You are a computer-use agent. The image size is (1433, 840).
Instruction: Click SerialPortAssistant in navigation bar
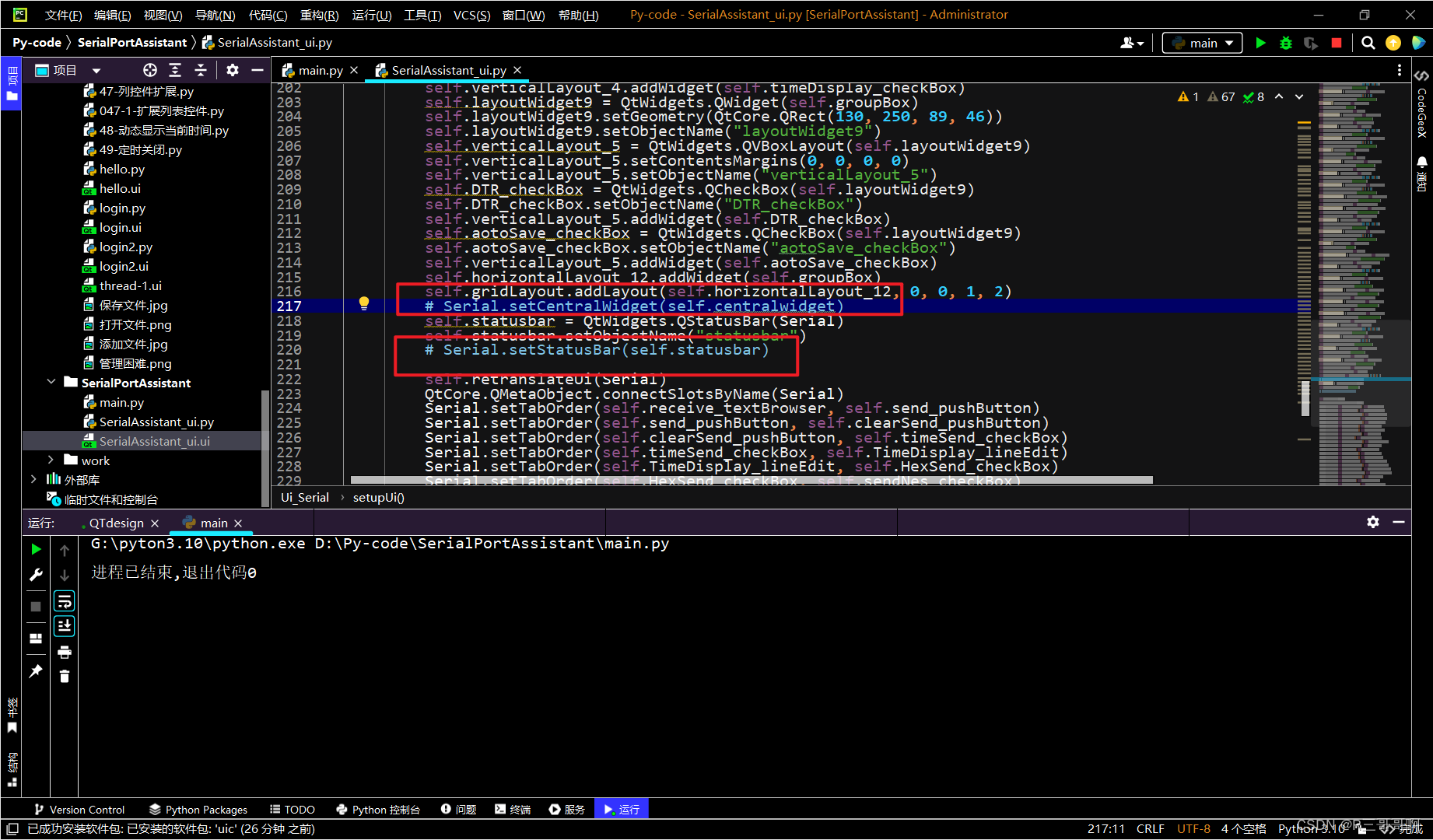132,43
